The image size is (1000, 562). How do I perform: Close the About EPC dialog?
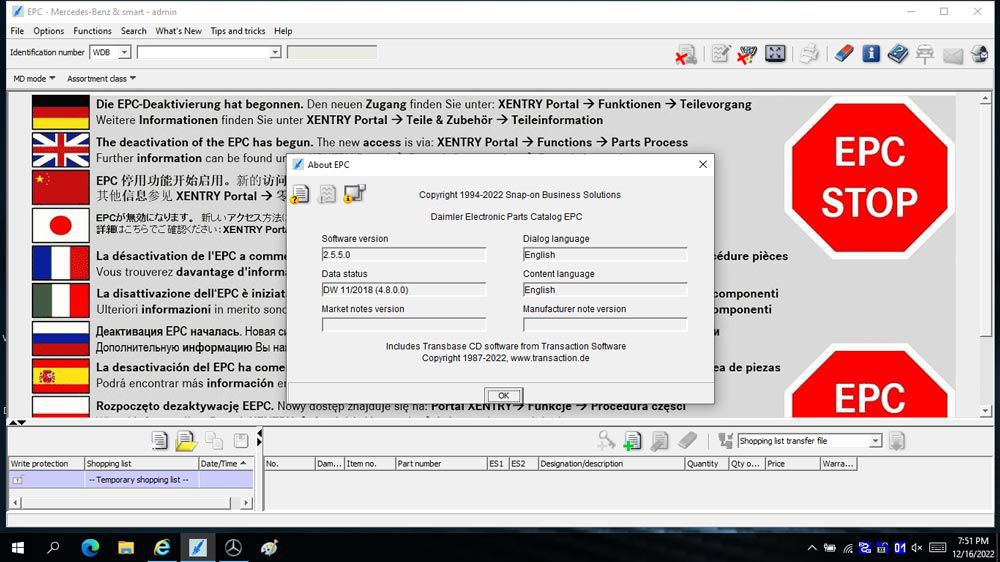pyautogui.click(x=703, y=165)
